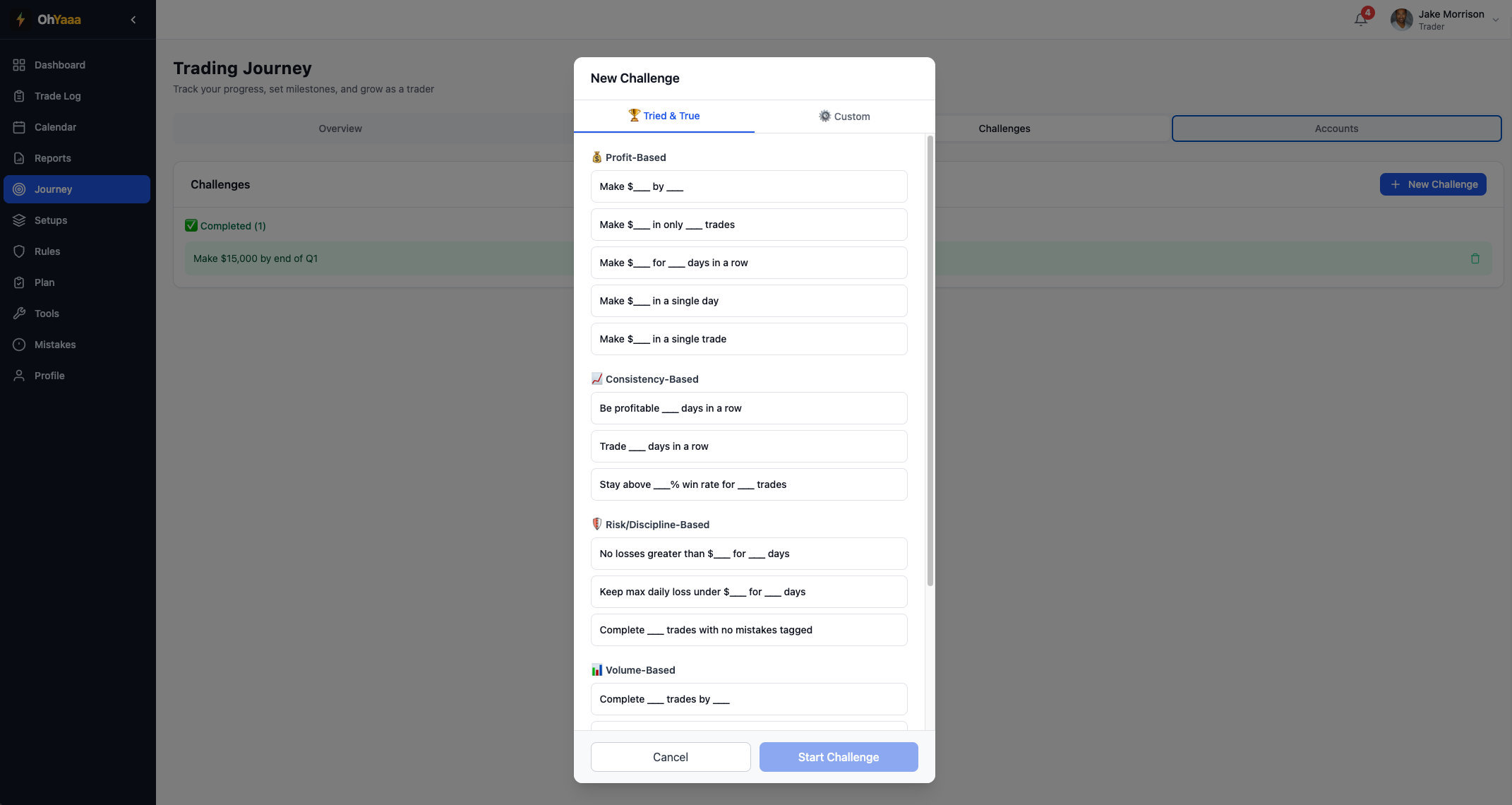Click the Setups layers icon
This screenshot has width=1512, height=805.
[x=19, y=220]
